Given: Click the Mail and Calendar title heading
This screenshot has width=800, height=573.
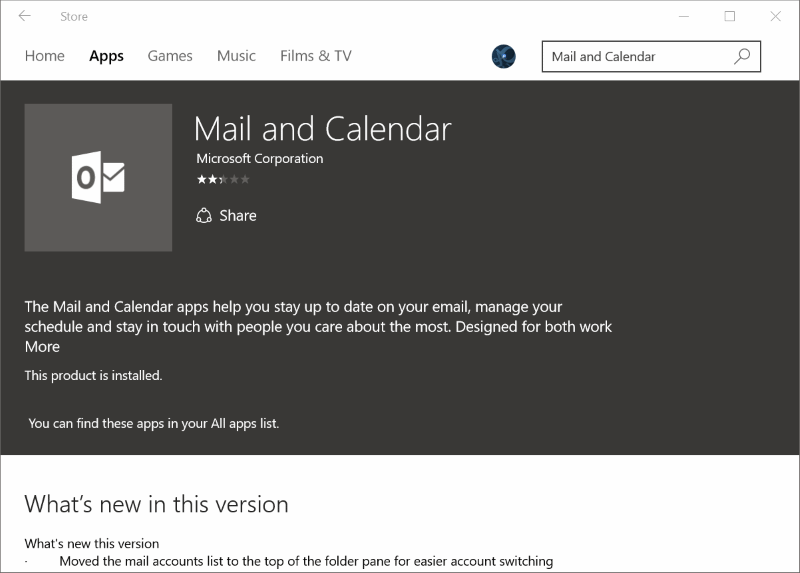Looking at the screenshot, I should click(x=322, y=129).
